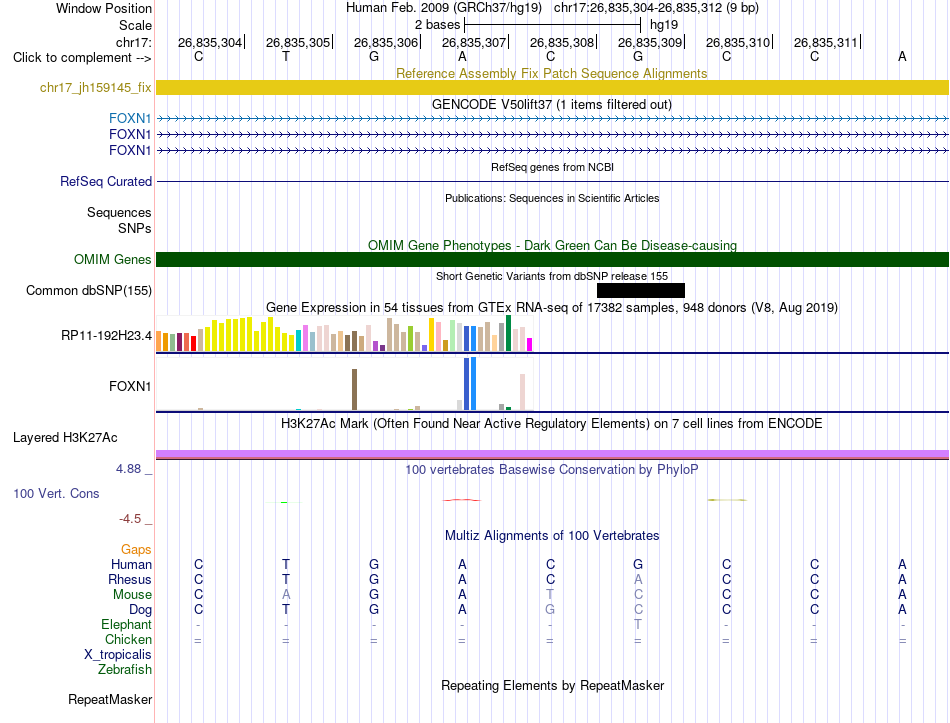The width and height of the screenshot is (950, 723).
Task: Click the RefSeq Curated track label
Action: click(x=106, y=181)
